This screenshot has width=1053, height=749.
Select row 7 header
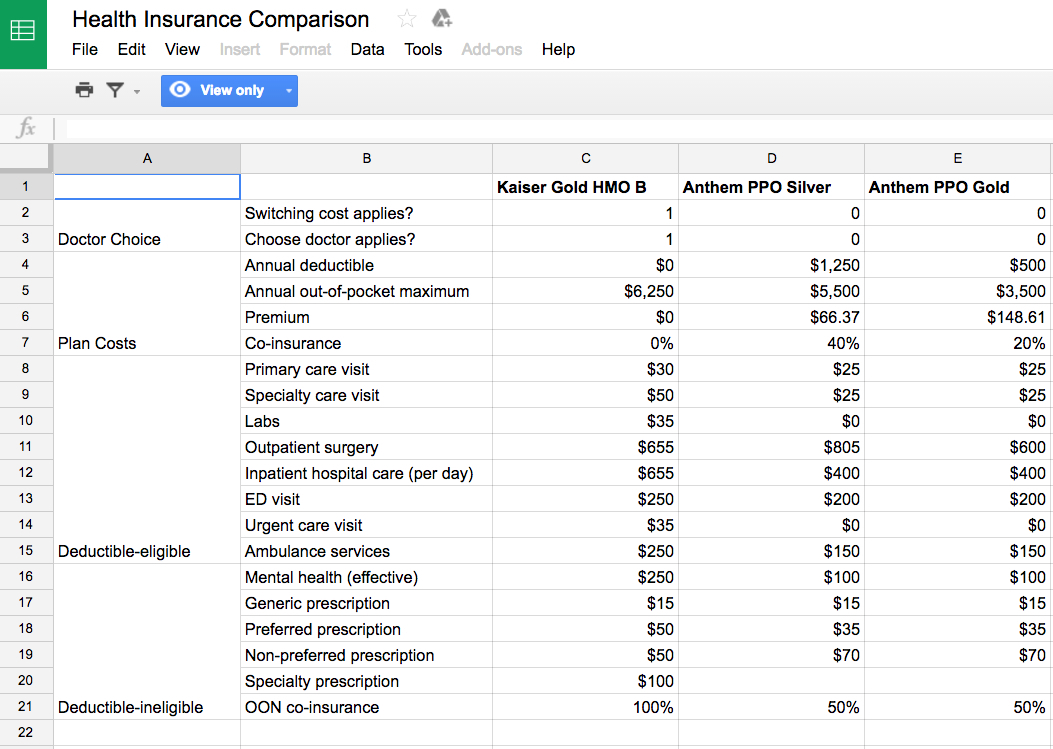26,343
